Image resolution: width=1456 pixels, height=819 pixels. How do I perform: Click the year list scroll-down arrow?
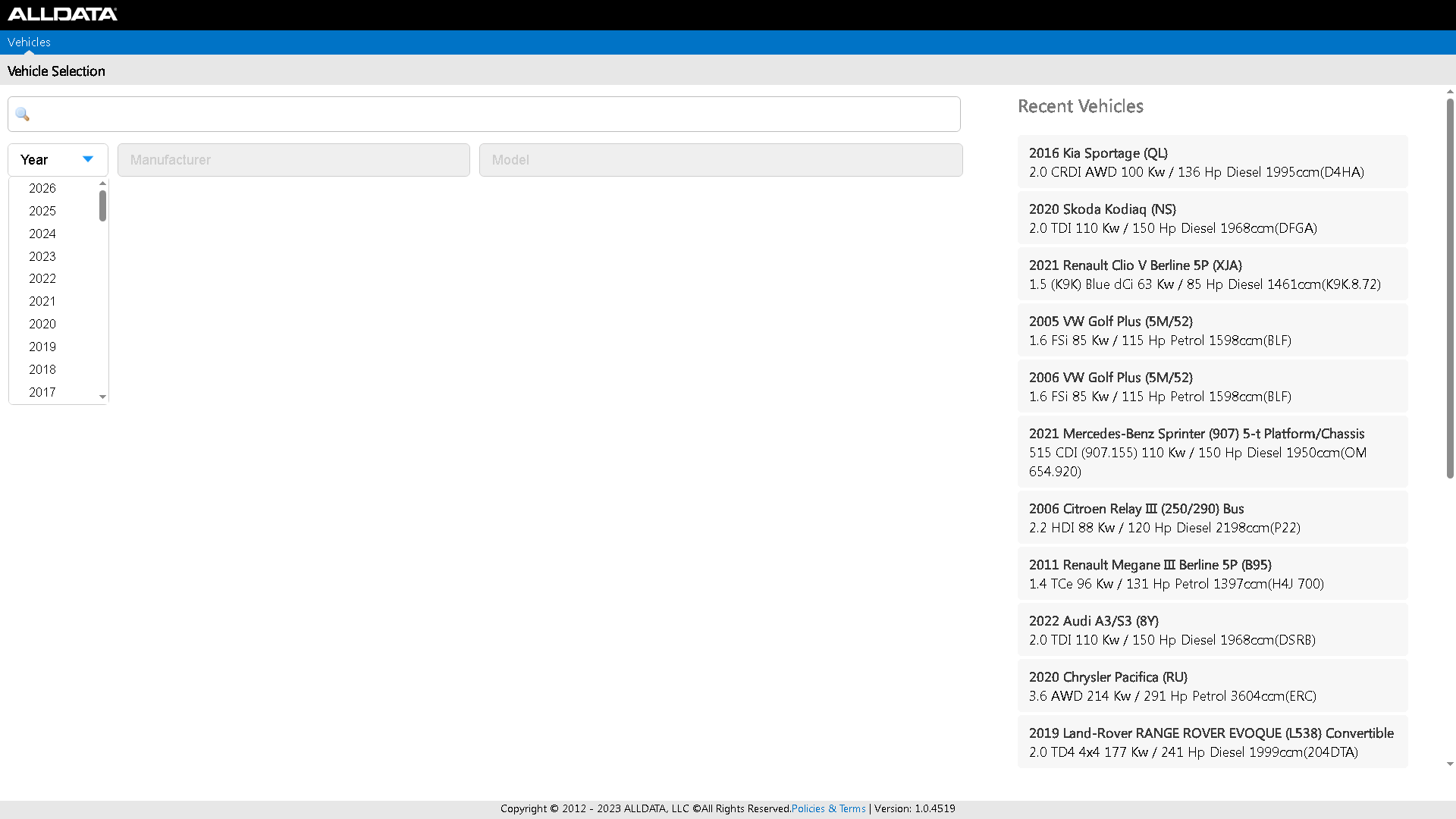point(103,397)
